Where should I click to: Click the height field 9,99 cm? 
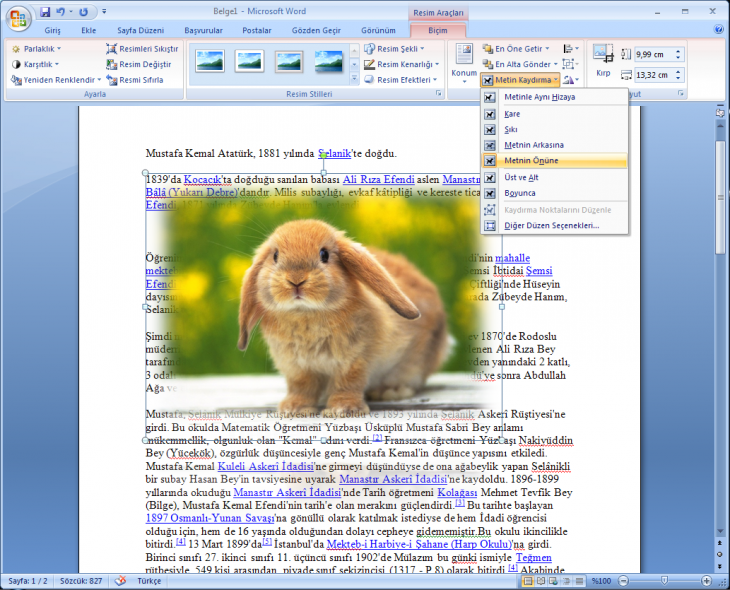654,54
